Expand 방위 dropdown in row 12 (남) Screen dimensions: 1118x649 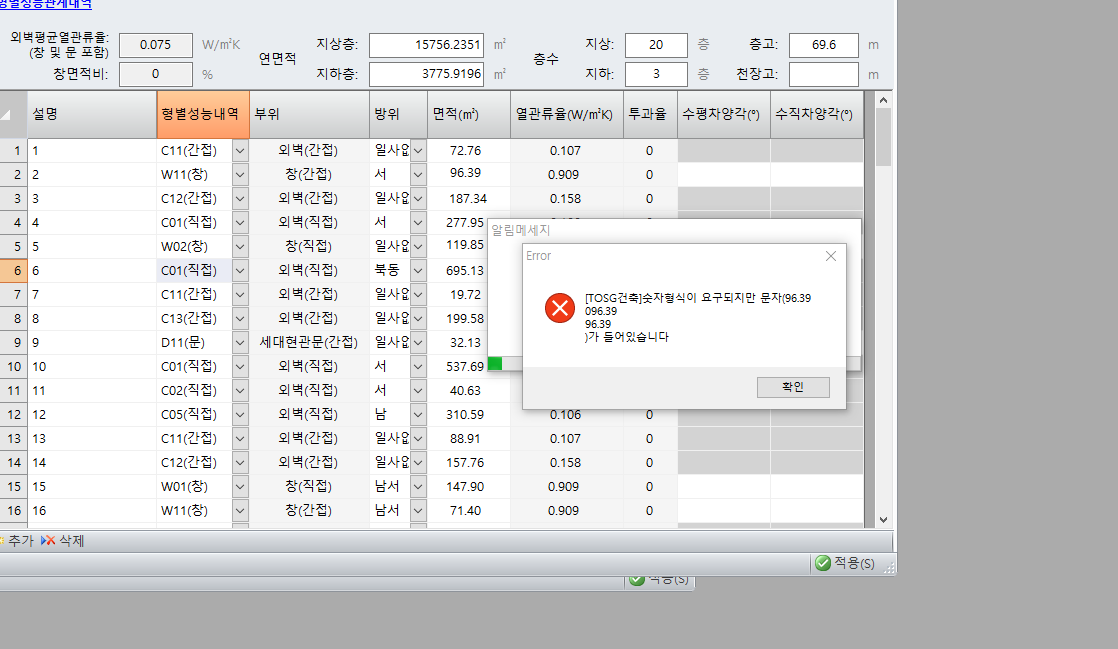tap(417, 415)
